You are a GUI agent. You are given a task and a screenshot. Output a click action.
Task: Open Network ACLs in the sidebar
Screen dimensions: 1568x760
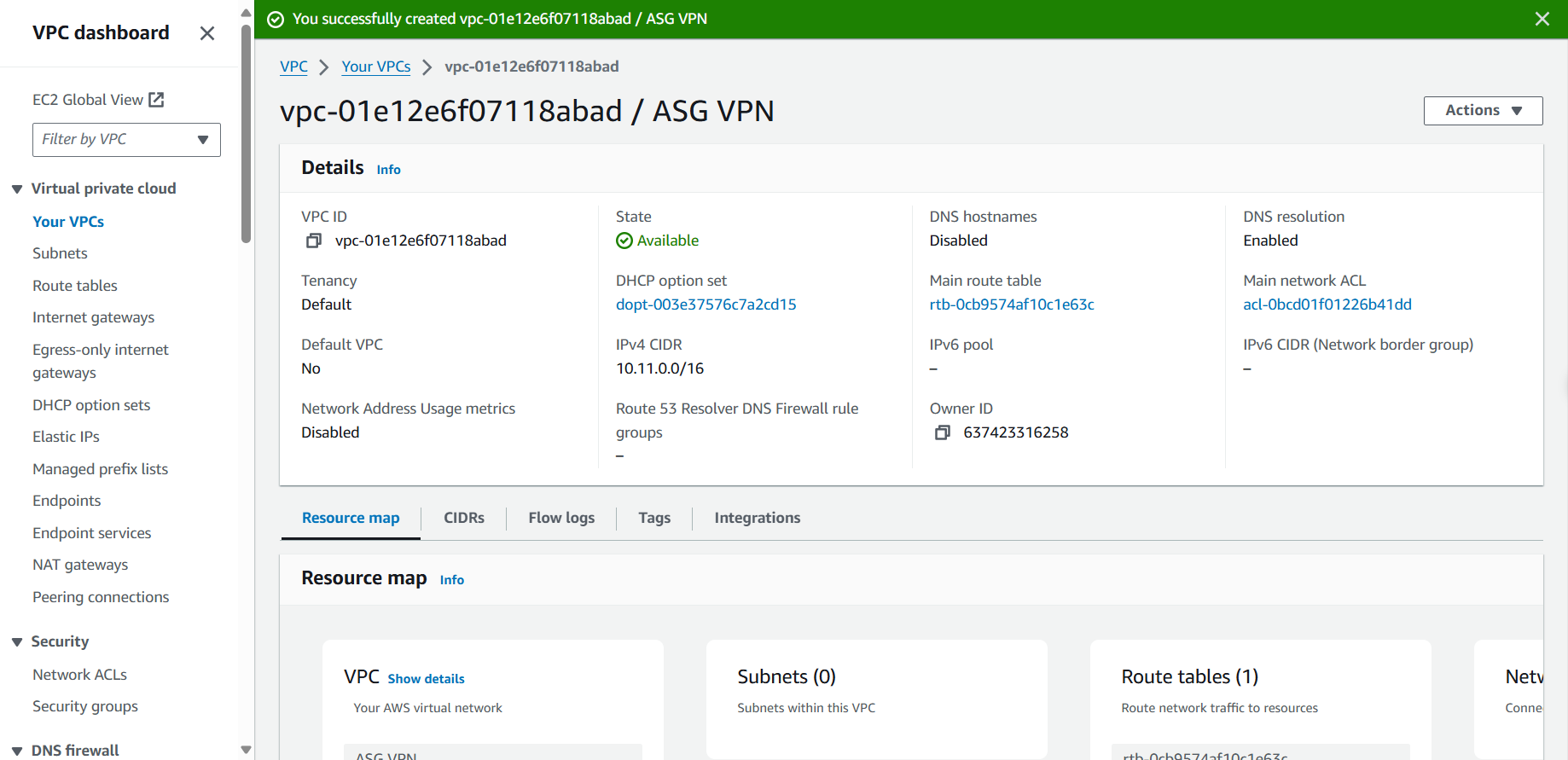[79, 675]
